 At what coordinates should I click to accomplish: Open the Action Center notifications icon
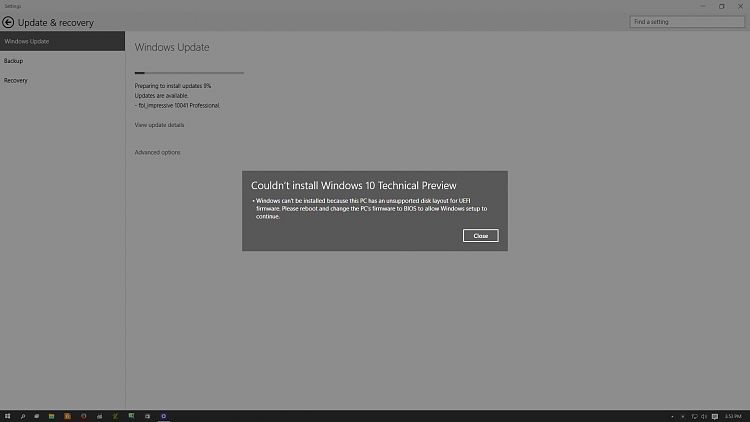click(x=715, y=417)
